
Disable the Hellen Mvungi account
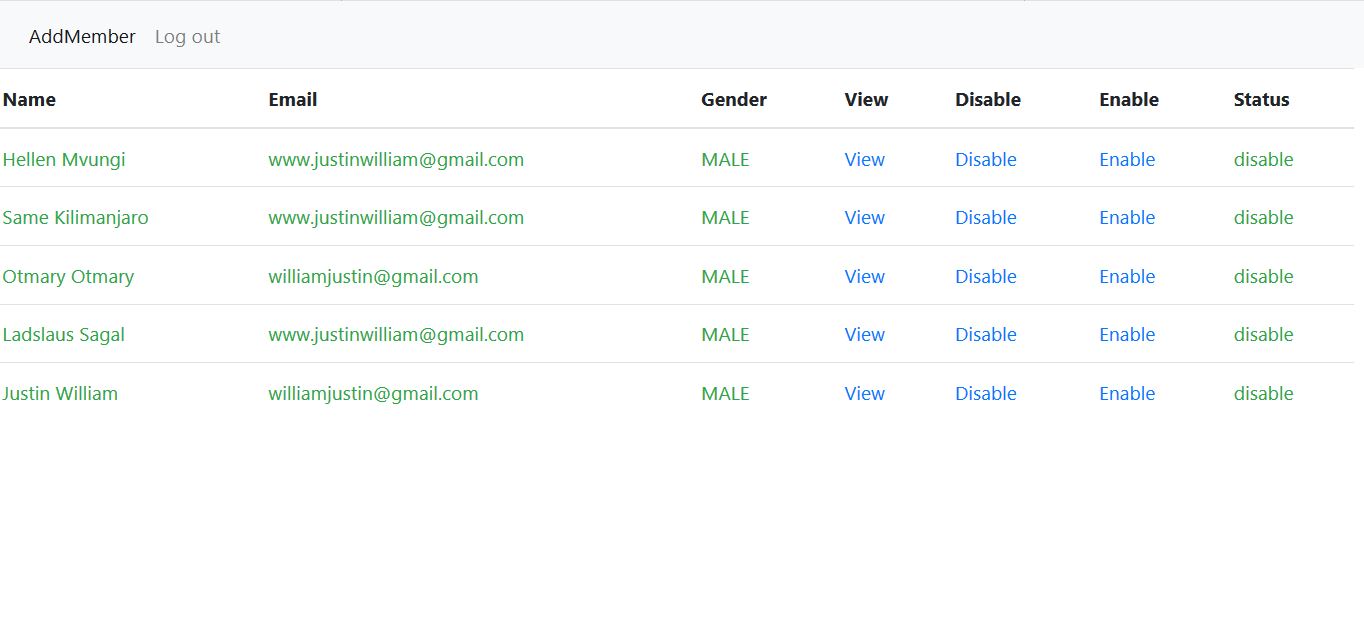985,159
